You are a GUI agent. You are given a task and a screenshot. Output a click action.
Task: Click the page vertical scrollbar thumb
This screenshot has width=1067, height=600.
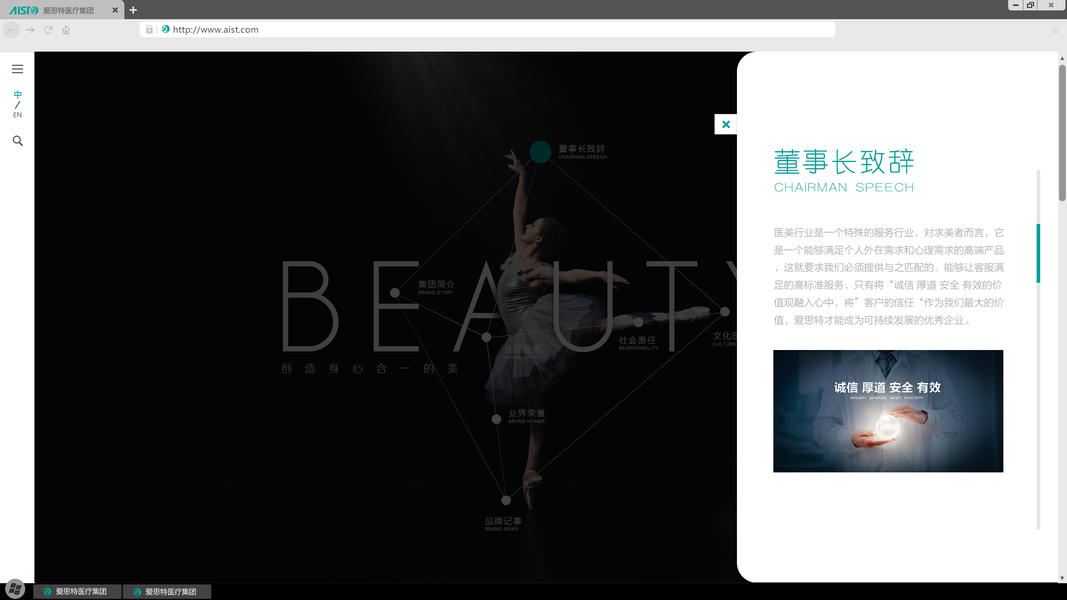1062,132
